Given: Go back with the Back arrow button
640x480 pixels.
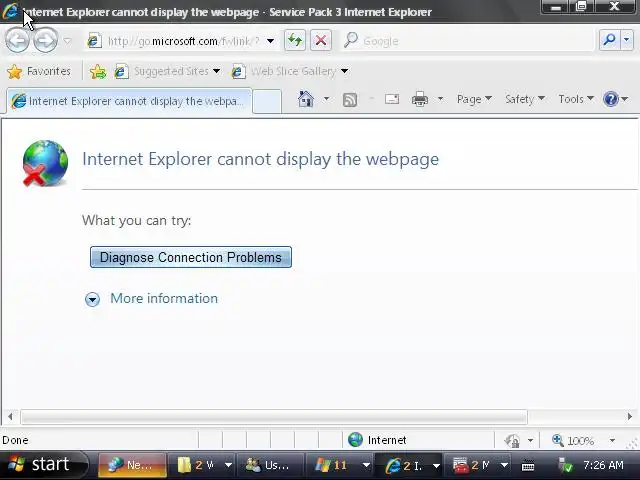Looking at the screenshot, I should tap(17, 40).
